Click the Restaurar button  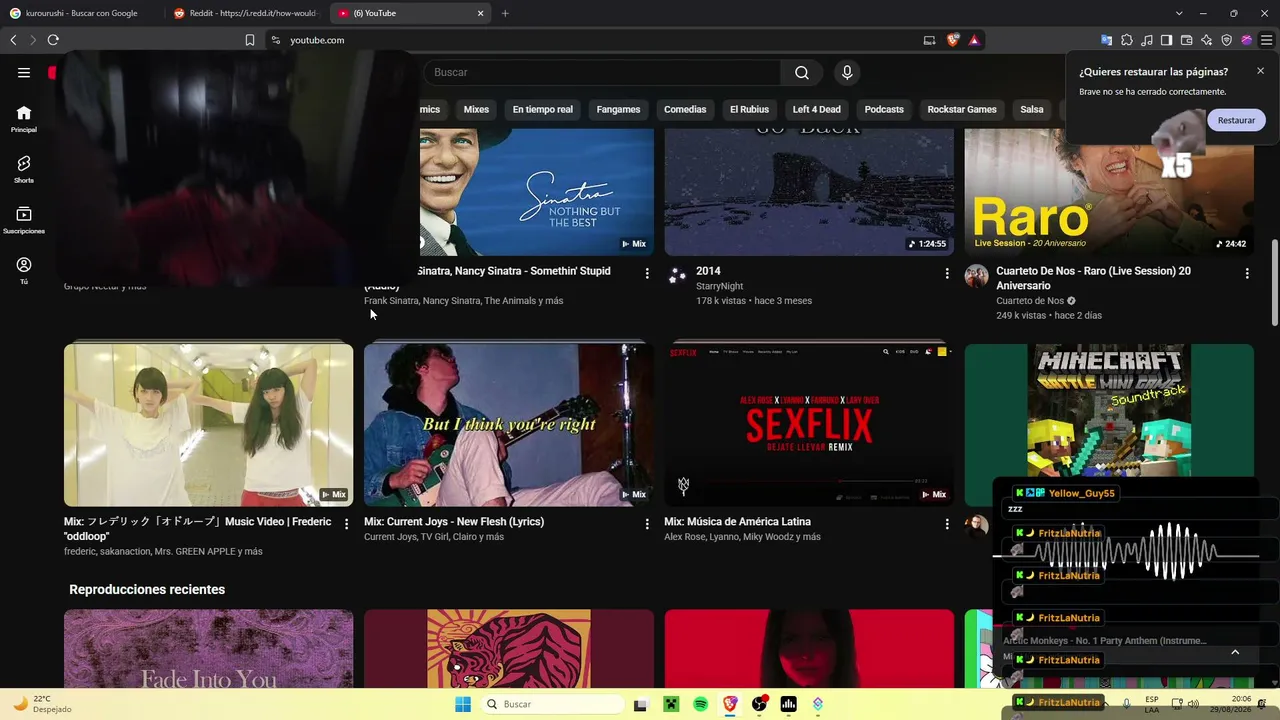(1236, 120)
